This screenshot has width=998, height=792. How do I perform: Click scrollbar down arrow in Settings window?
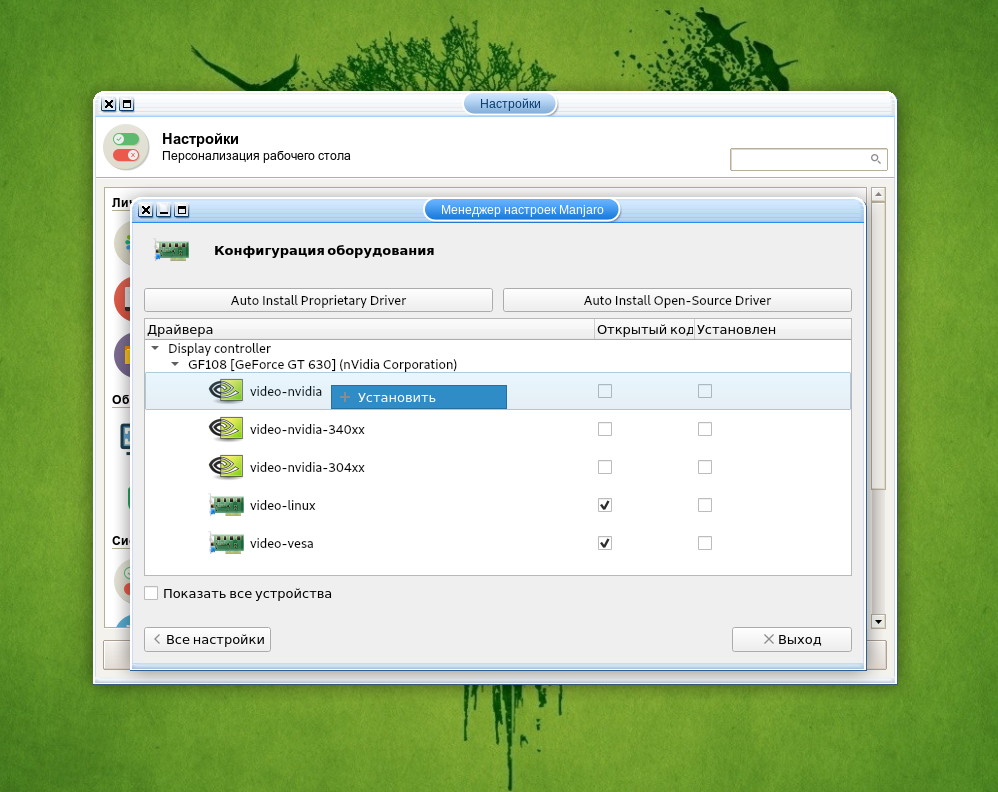tap(878, 621)
